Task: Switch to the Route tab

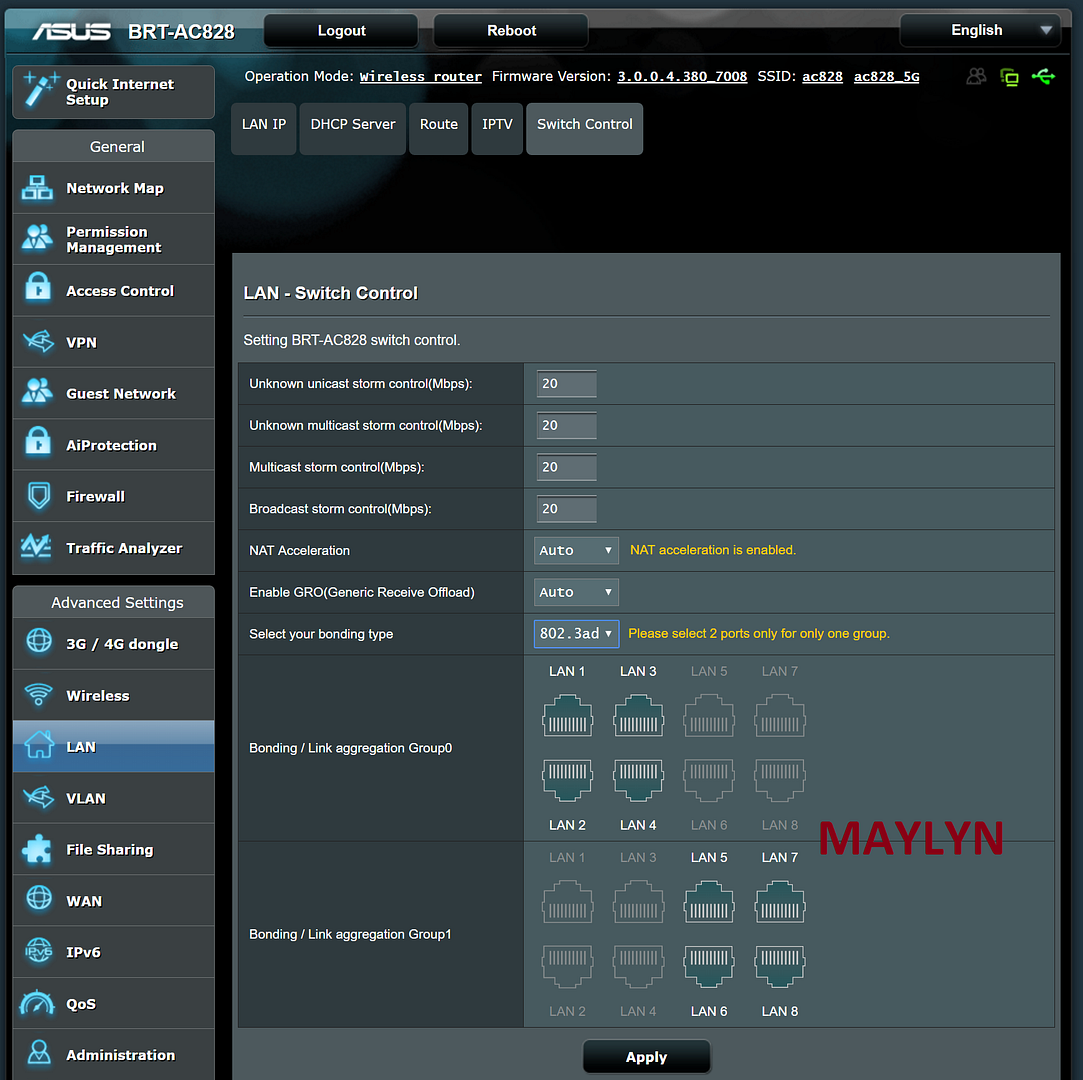Action: 439,128
